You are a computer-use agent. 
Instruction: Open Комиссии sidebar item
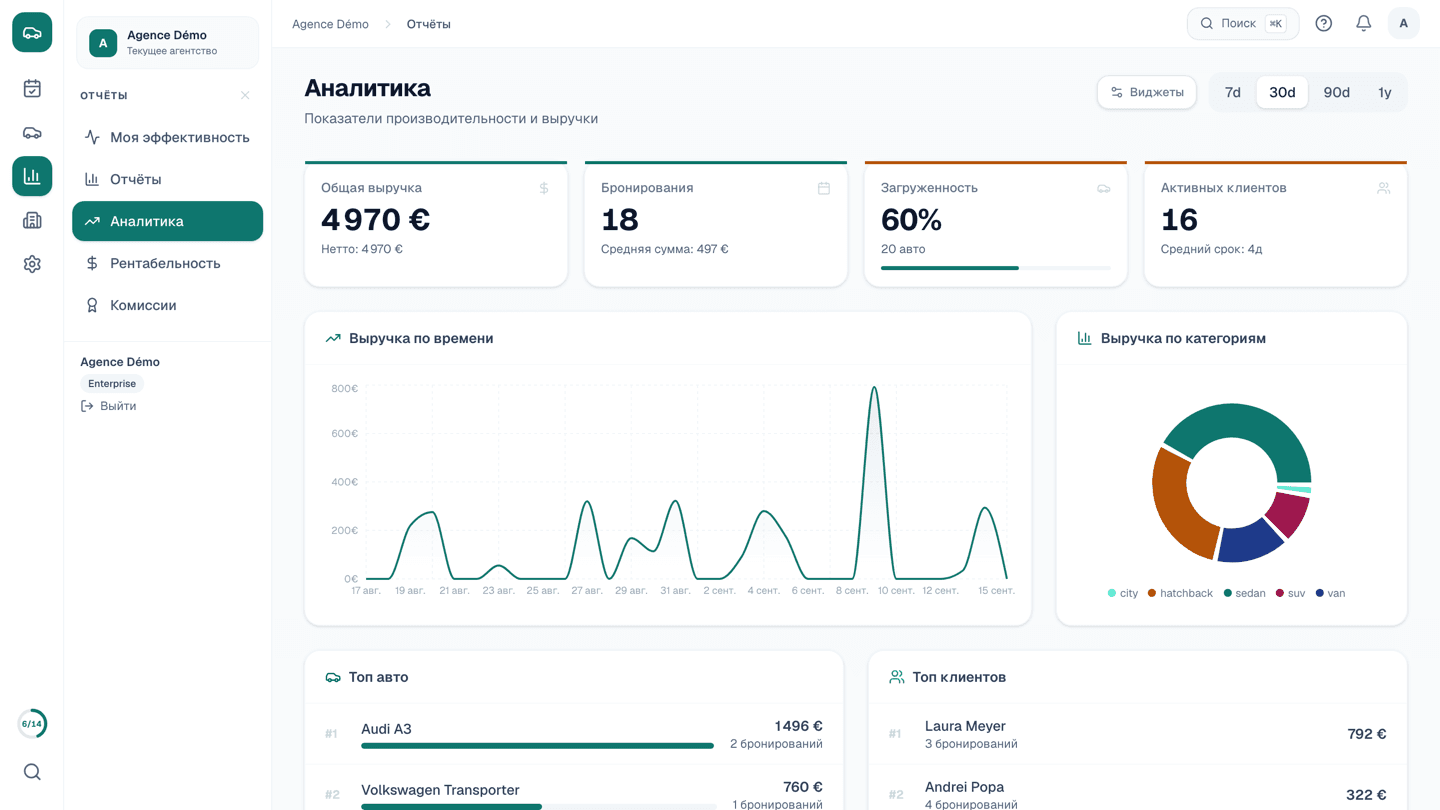click(x=168, y=305)
